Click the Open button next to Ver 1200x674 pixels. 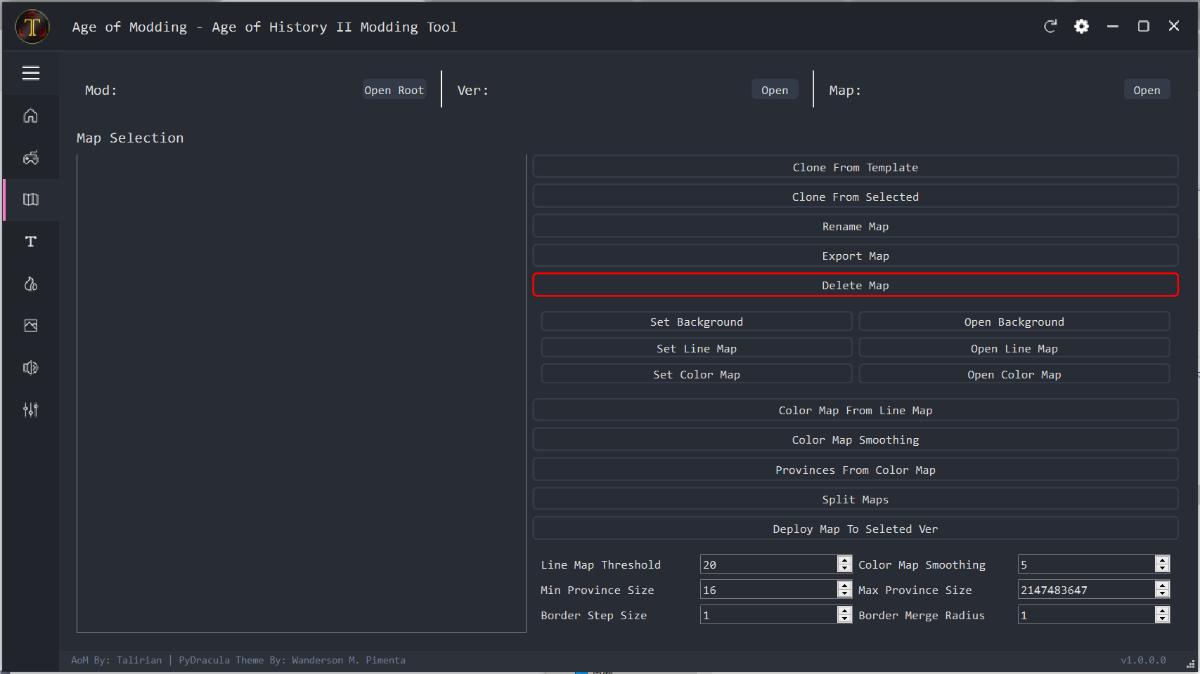click(x=775, y=90)
